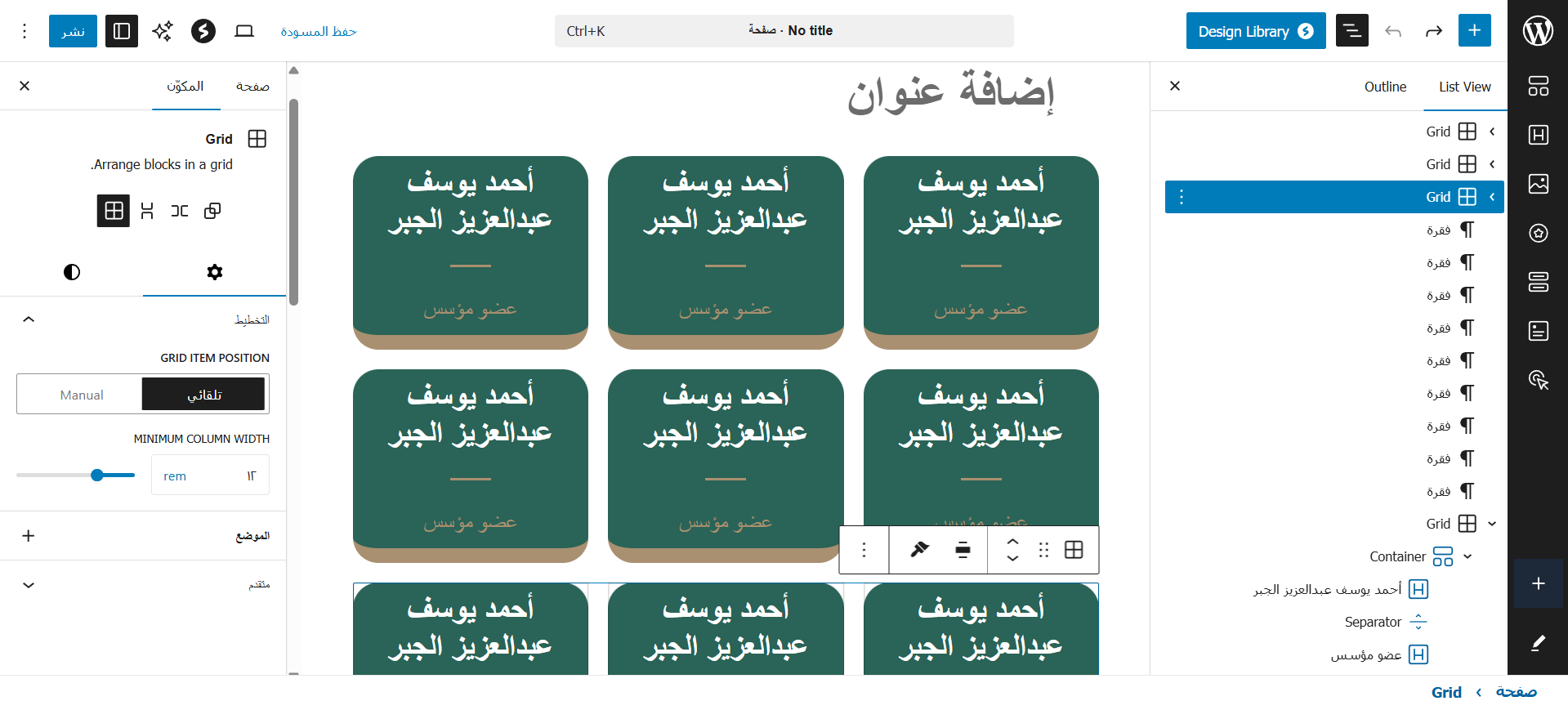The image size is (1568, 710).
Task: Collapse the layout panel section
Action: tap(29, 319)
